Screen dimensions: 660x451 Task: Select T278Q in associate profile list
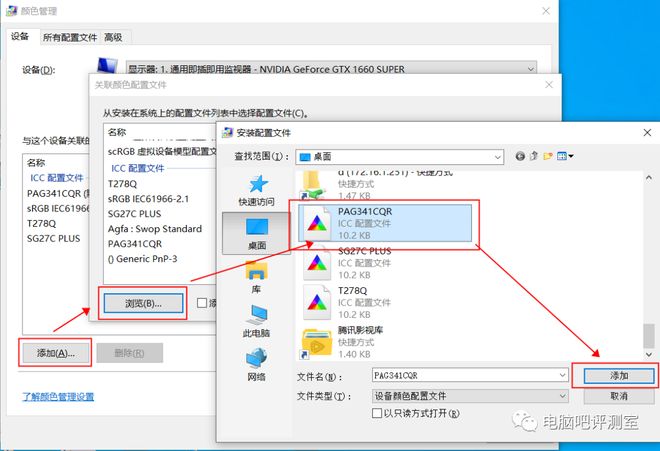122,184
